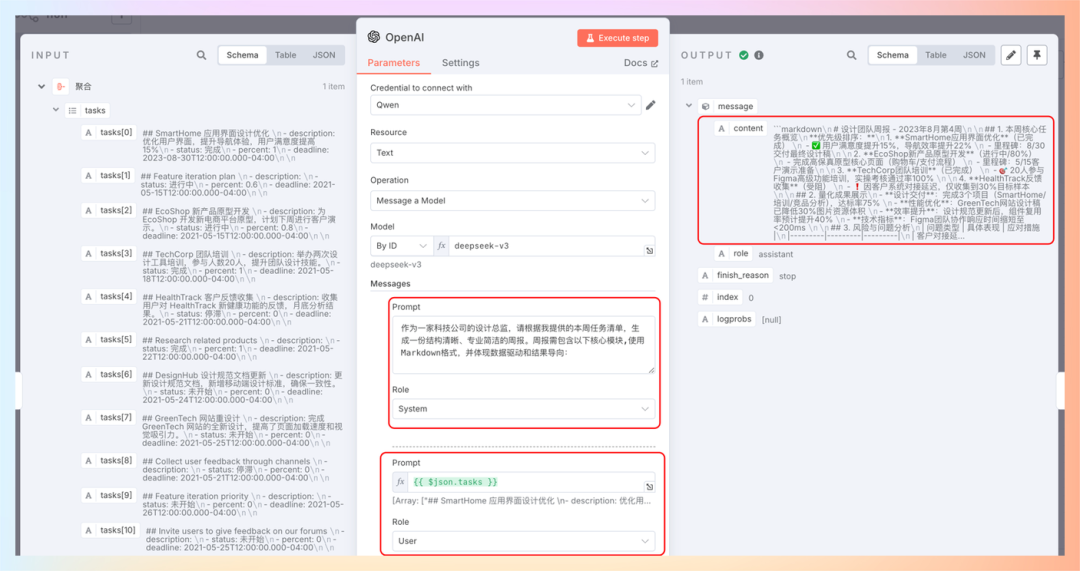The image size is (1080, 571).
Task: Select the tasks[3] field pill
Action: click(x=108, y=253)
